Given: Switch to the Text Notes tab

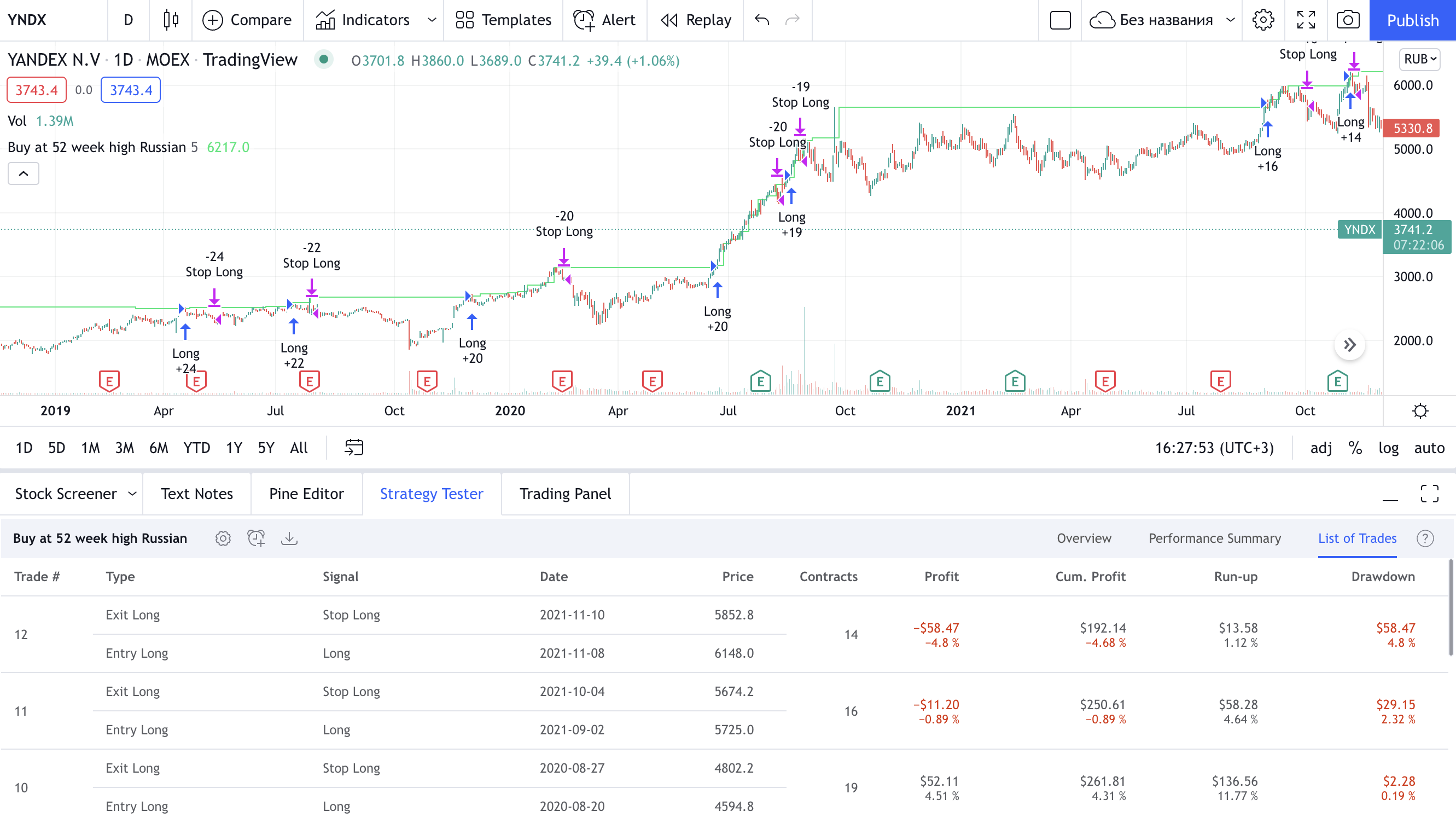Looking at the screenshot, I should (x=197, y=494).
